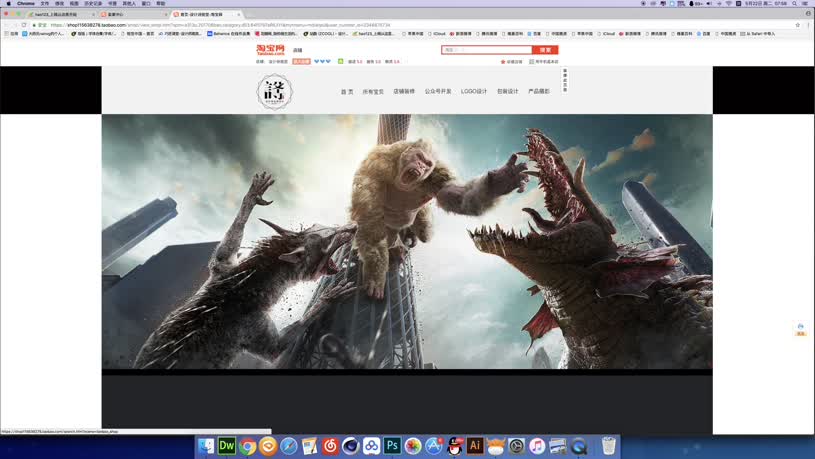815x459 pixels.
Task: Bookmark this page with star icon
Action: (797, 25)
